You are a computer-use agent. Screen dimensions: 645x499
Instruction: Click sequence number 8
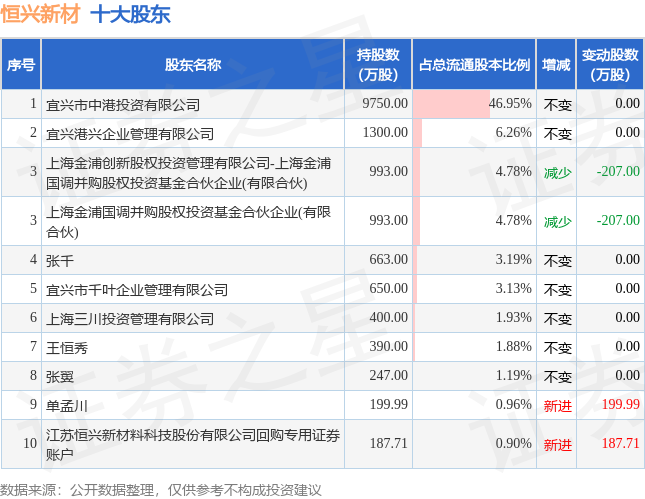click(33, 376)
